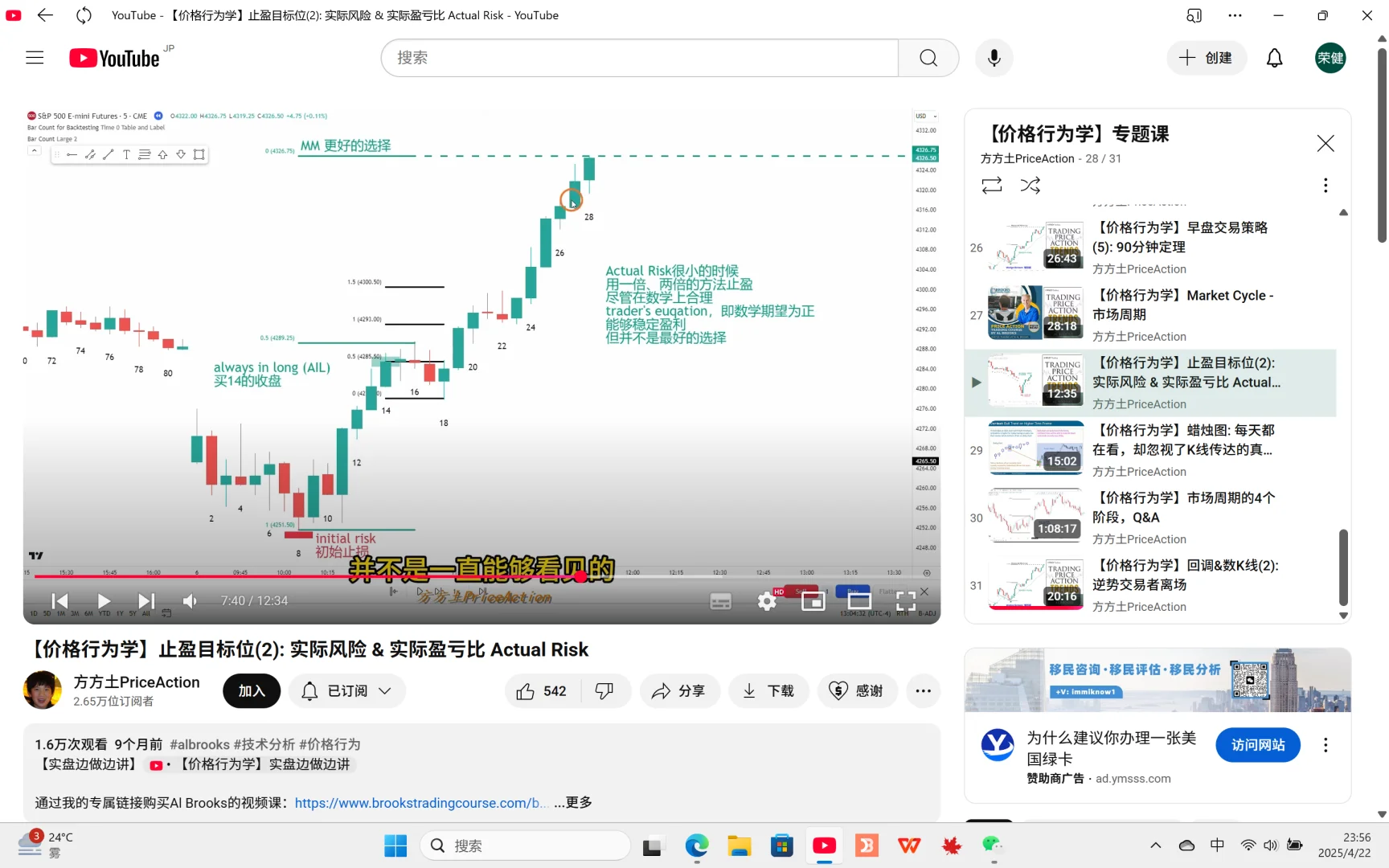The width and height of the screenshot is (1389, 868).
Task: Like the video with thumbs-up 542
Action: coord(542,691)
